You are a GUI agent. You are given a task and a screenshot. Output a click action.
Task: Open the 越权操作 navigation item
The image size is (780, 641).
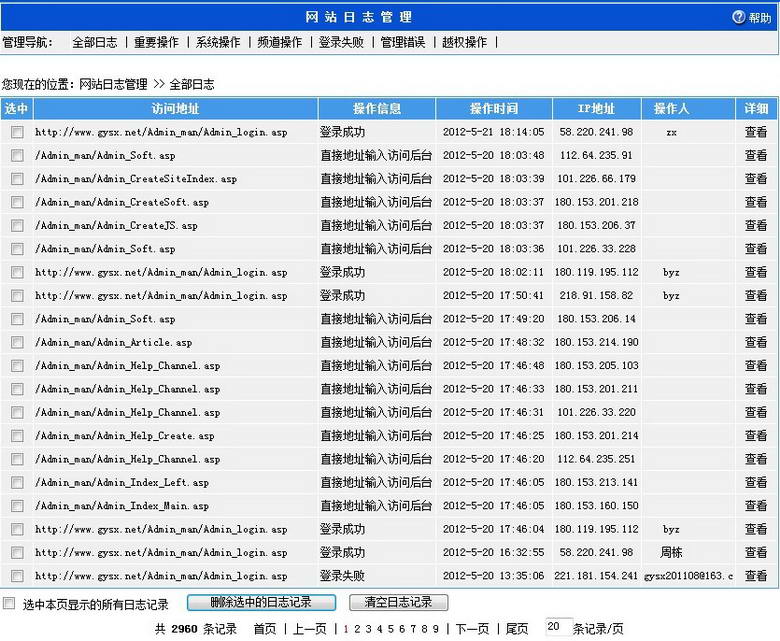(465, 42)
